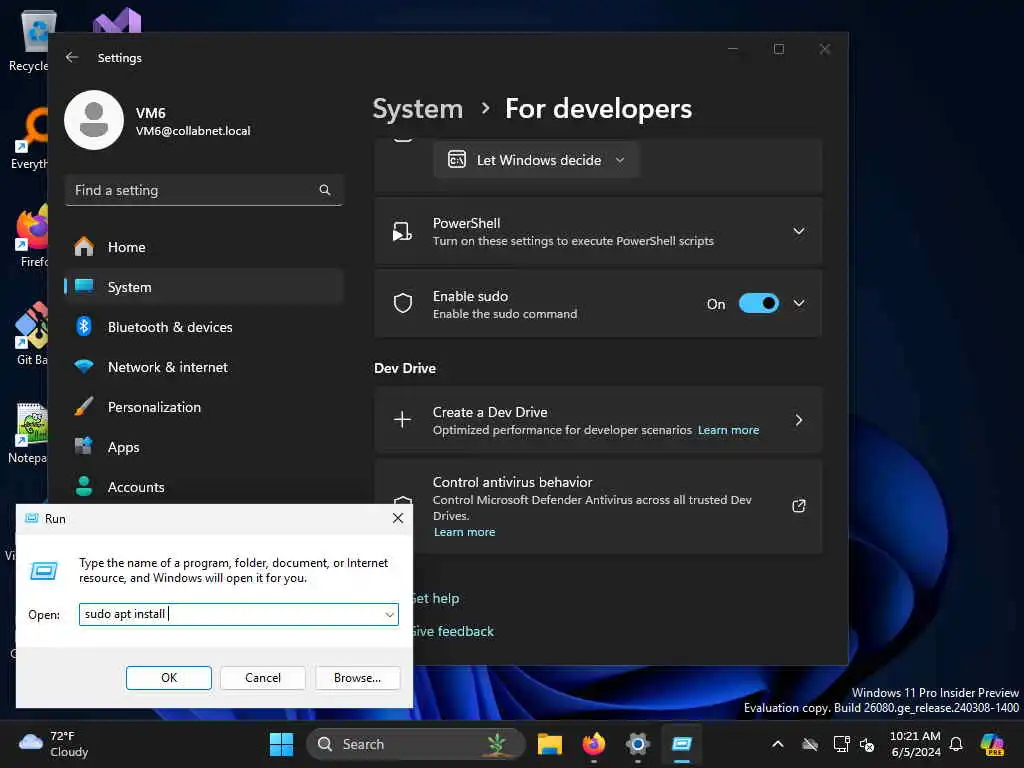Open the notification bell in the taskbar
Image resolution: width=1024 pixels, height=768 pixels.
(956, 744)
